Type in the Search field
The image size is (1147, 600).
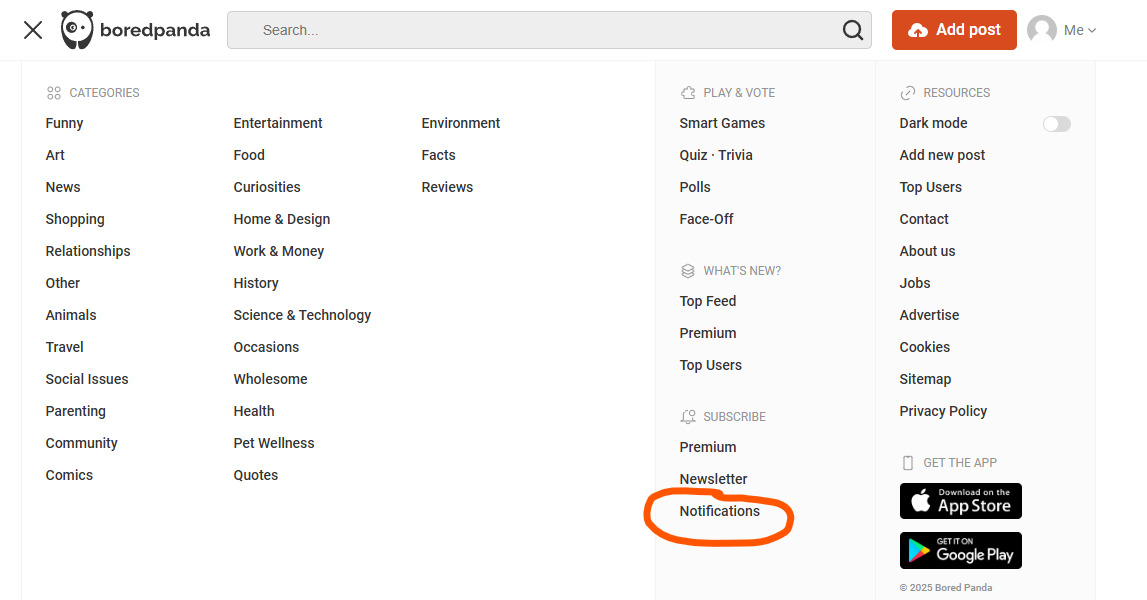(540, 30)
